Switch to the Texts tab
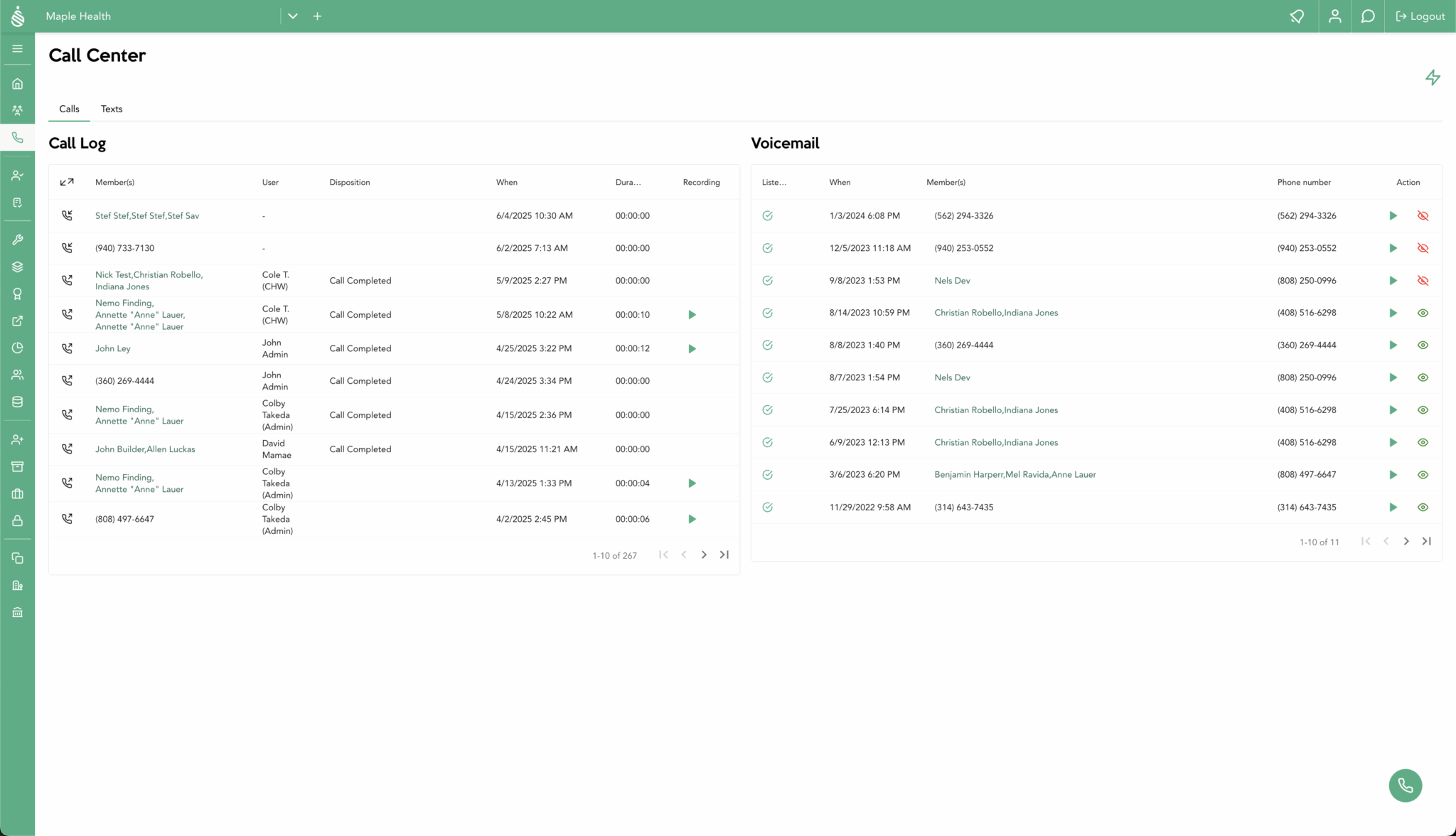 click(x=111, y=109)
